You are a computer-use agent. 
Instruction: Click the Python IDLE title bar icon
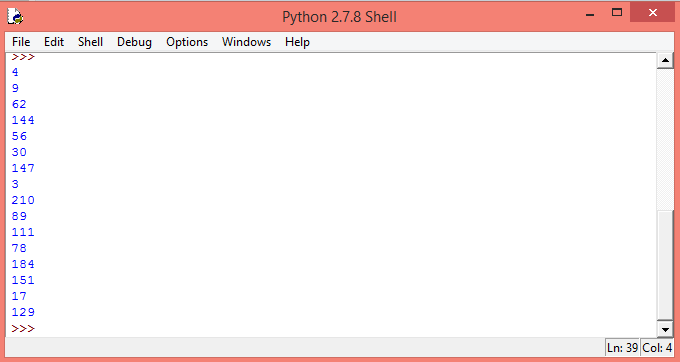[x=16, y=16]
